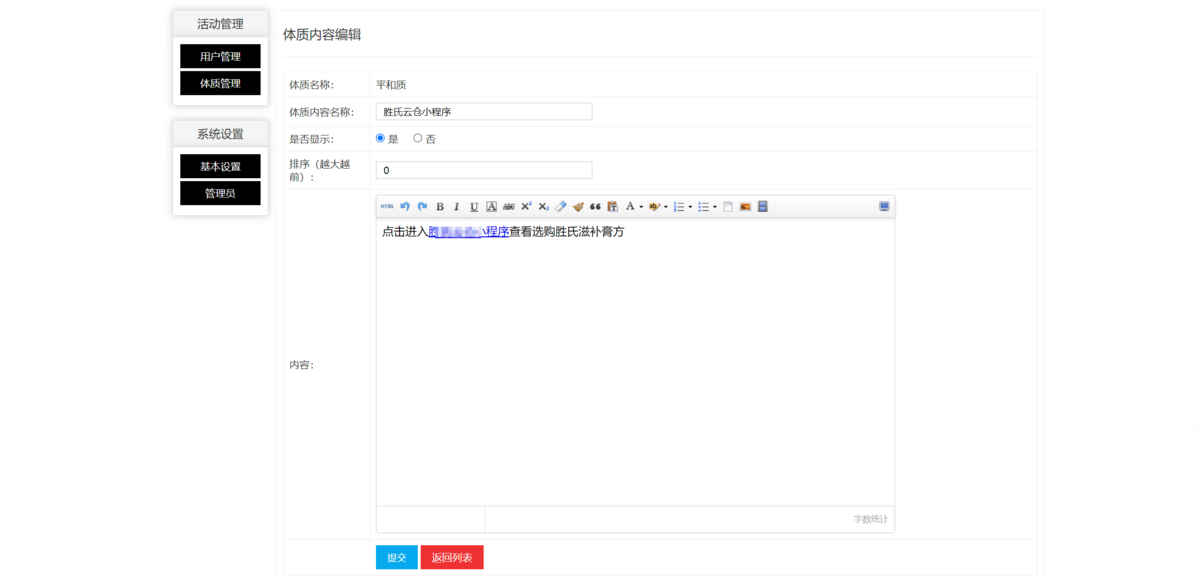Select the format painter brush
This screenshot has width=1200, height=576.
578,206
